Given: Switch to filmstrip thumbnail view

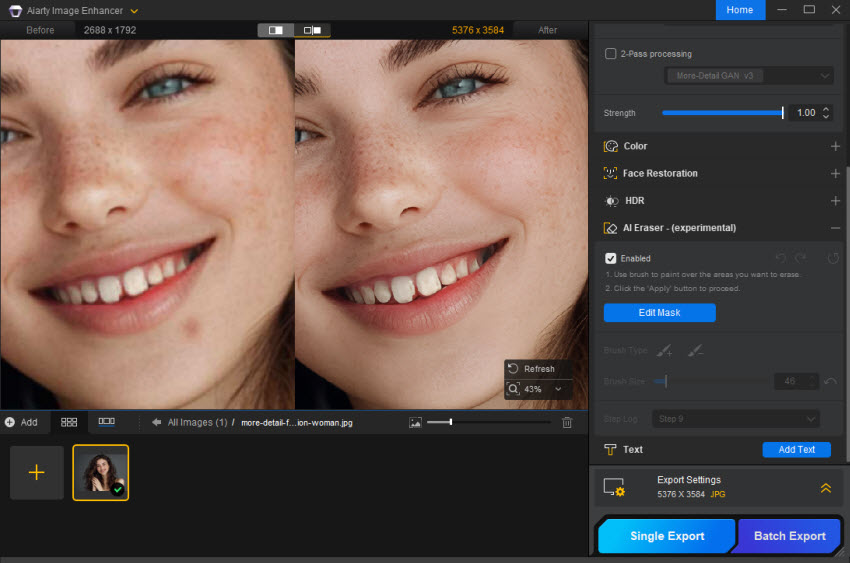Looking at the screenshot, I should click(x=106, y=422).
